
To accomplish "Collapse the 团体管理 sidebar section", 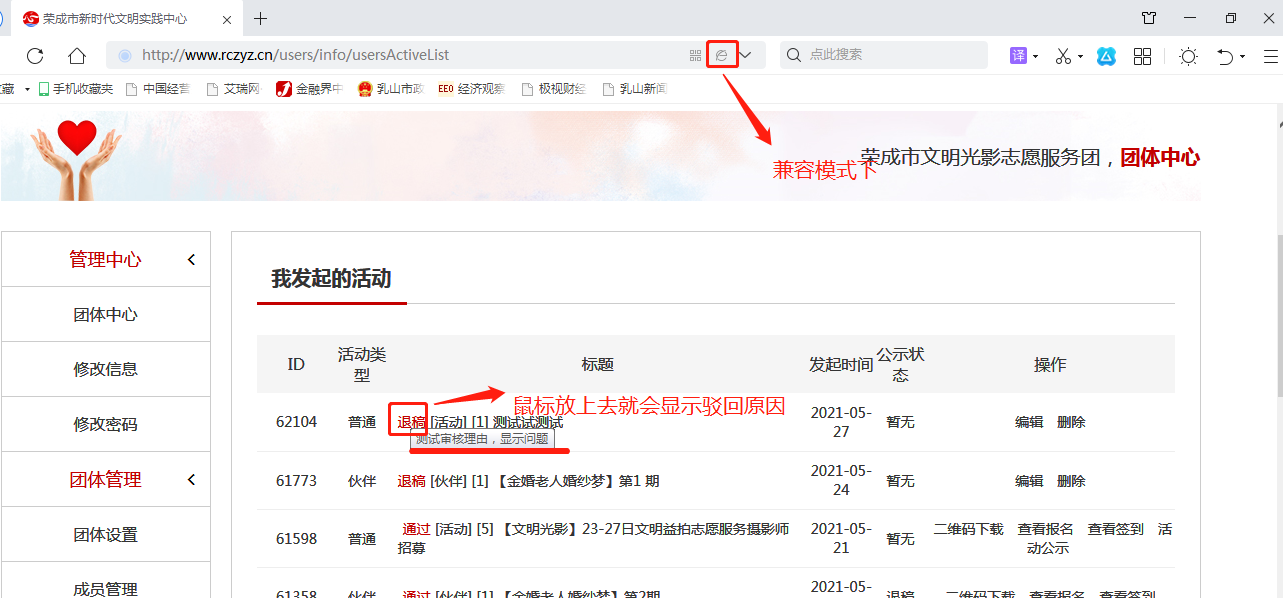I will click(x=191, y=480).
